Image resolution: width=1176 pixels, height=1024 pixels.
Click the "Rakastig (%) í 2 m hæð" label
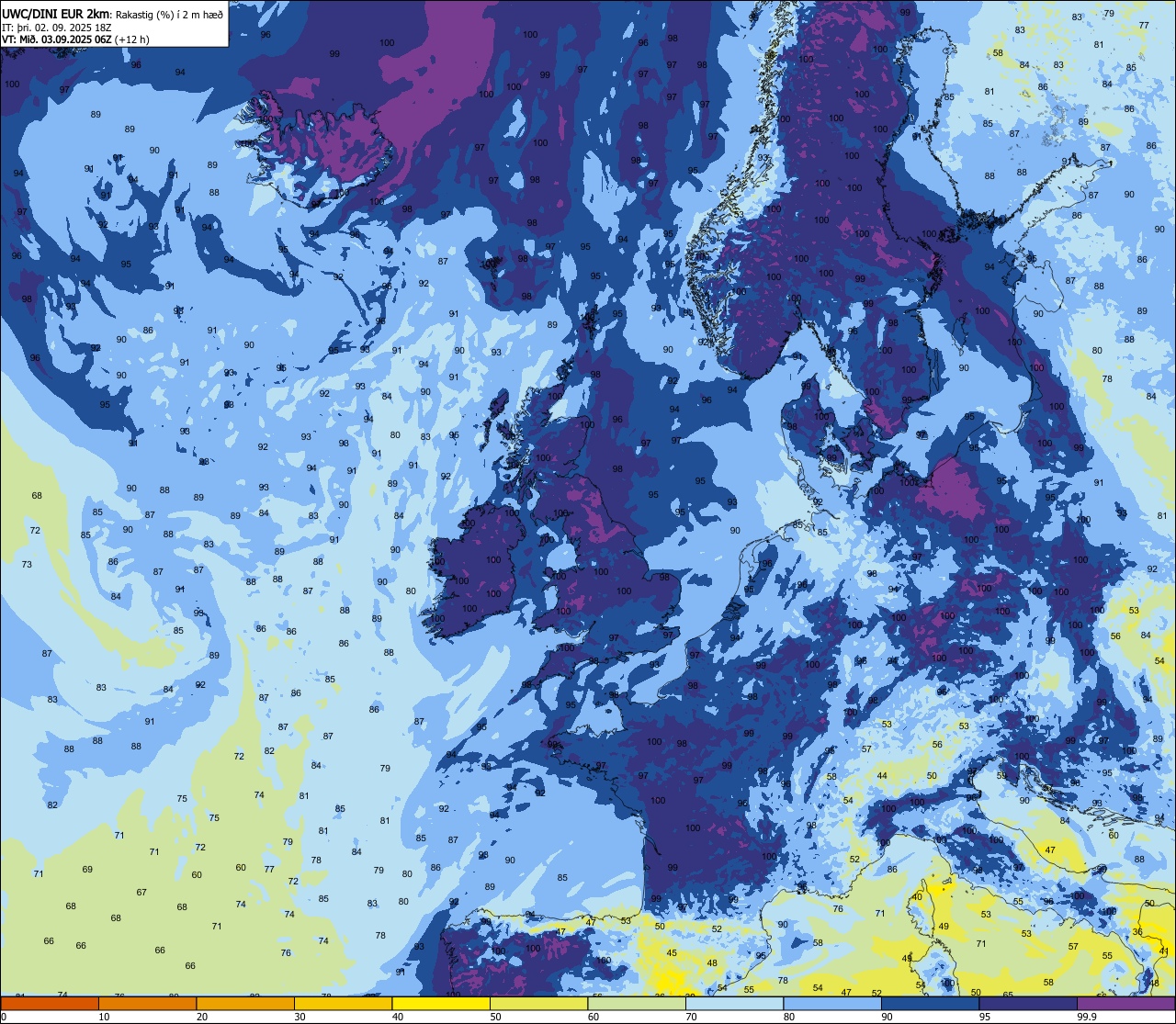click(169, 15)
